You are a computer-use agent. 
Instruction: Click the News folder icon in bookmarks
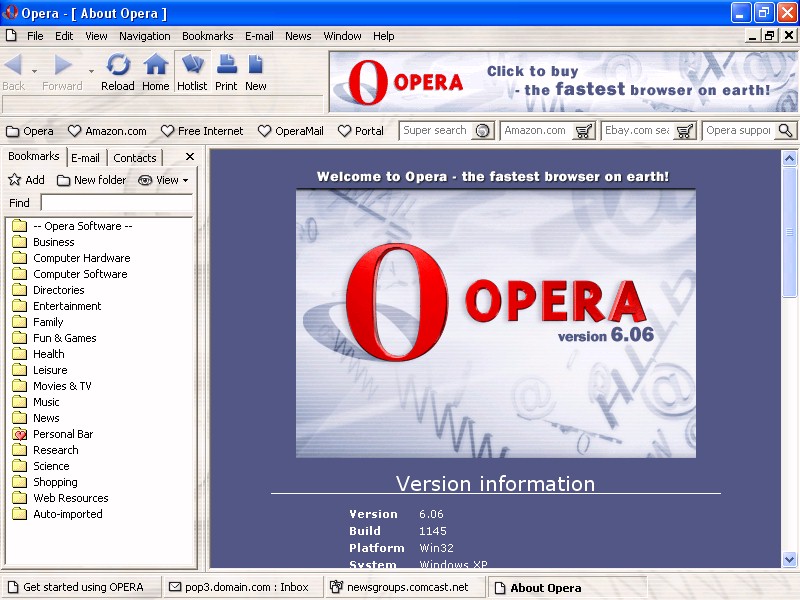19,418
